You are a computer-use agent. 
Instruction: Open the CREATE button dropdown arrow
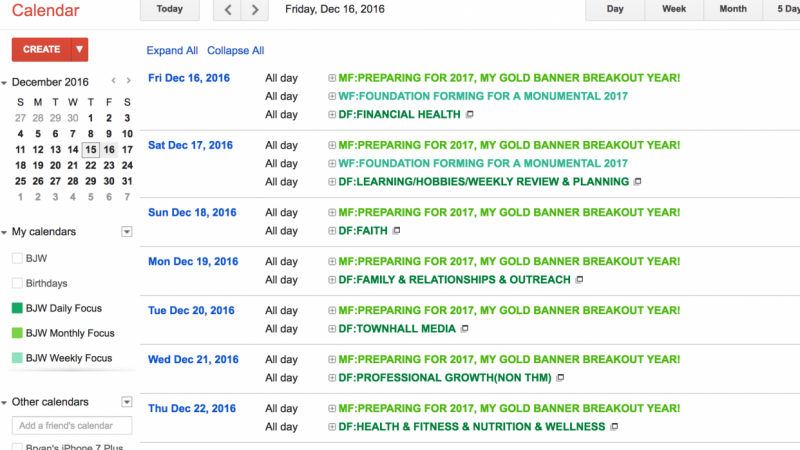click(x=80, y=49)
